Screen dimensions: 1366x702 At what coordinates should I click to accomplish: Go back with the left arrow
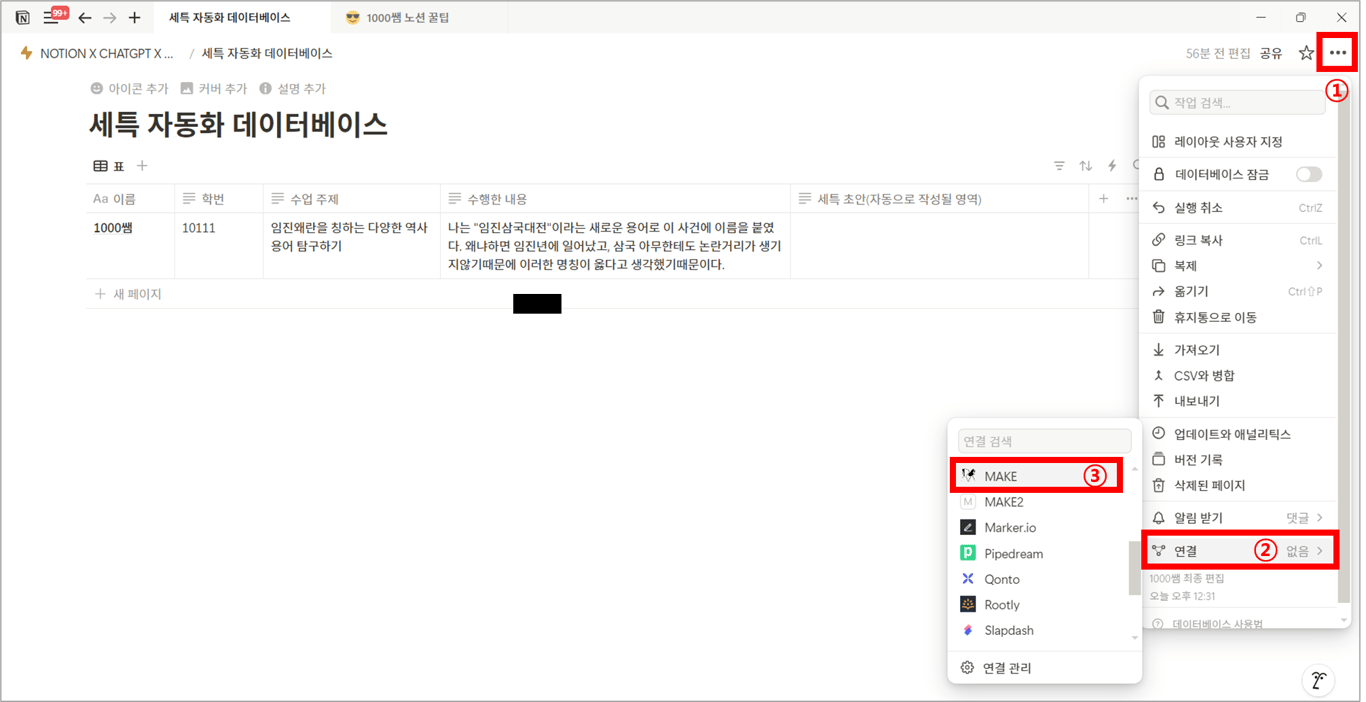click(85, 18)
